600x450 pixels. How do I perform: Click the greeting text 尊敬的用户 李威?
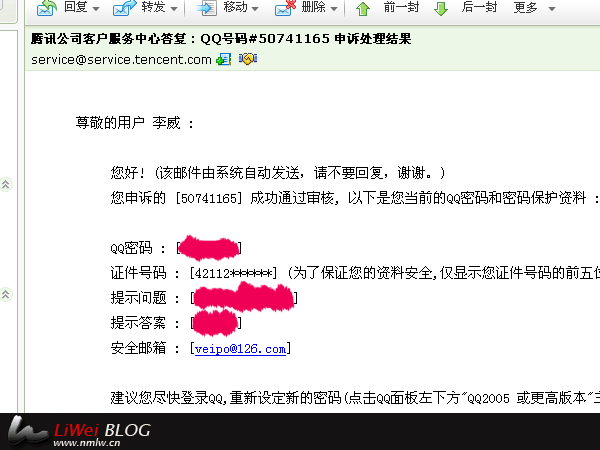coord(135,123)
